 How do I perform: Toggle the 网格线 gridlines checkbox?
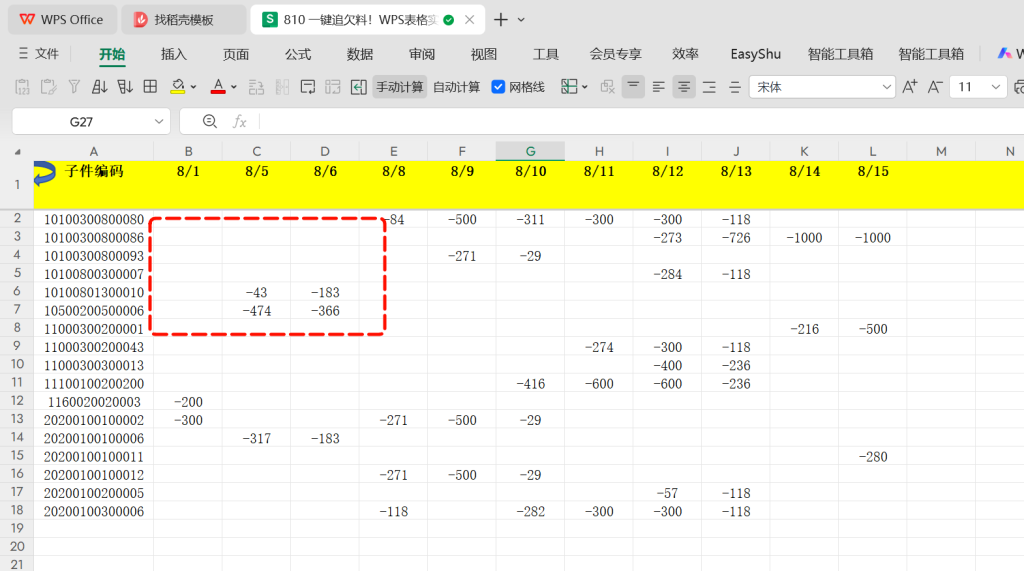pyautogui.click(x=498, y=87)
